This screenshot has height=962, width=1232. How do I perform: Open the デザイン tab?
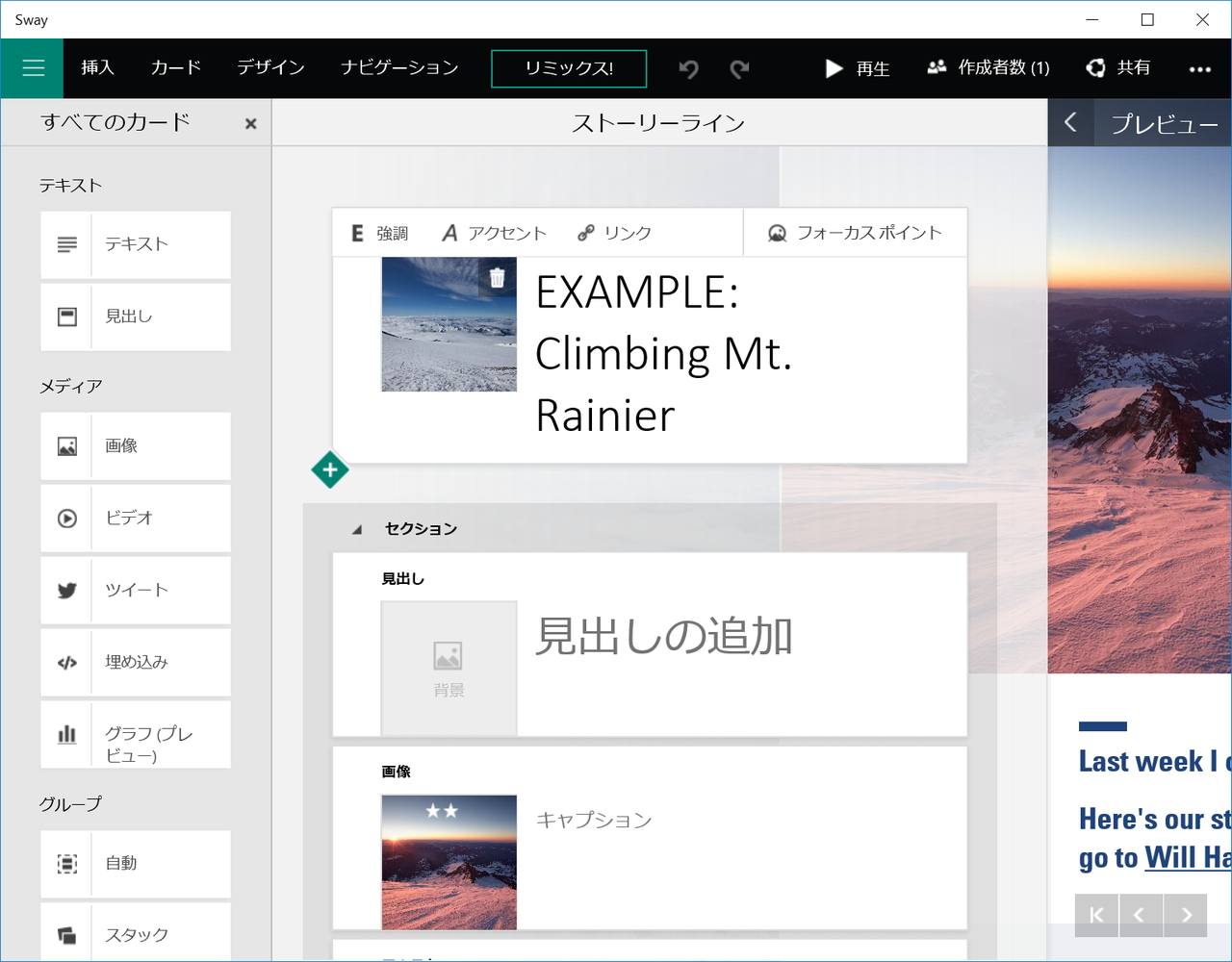[270, 68]
